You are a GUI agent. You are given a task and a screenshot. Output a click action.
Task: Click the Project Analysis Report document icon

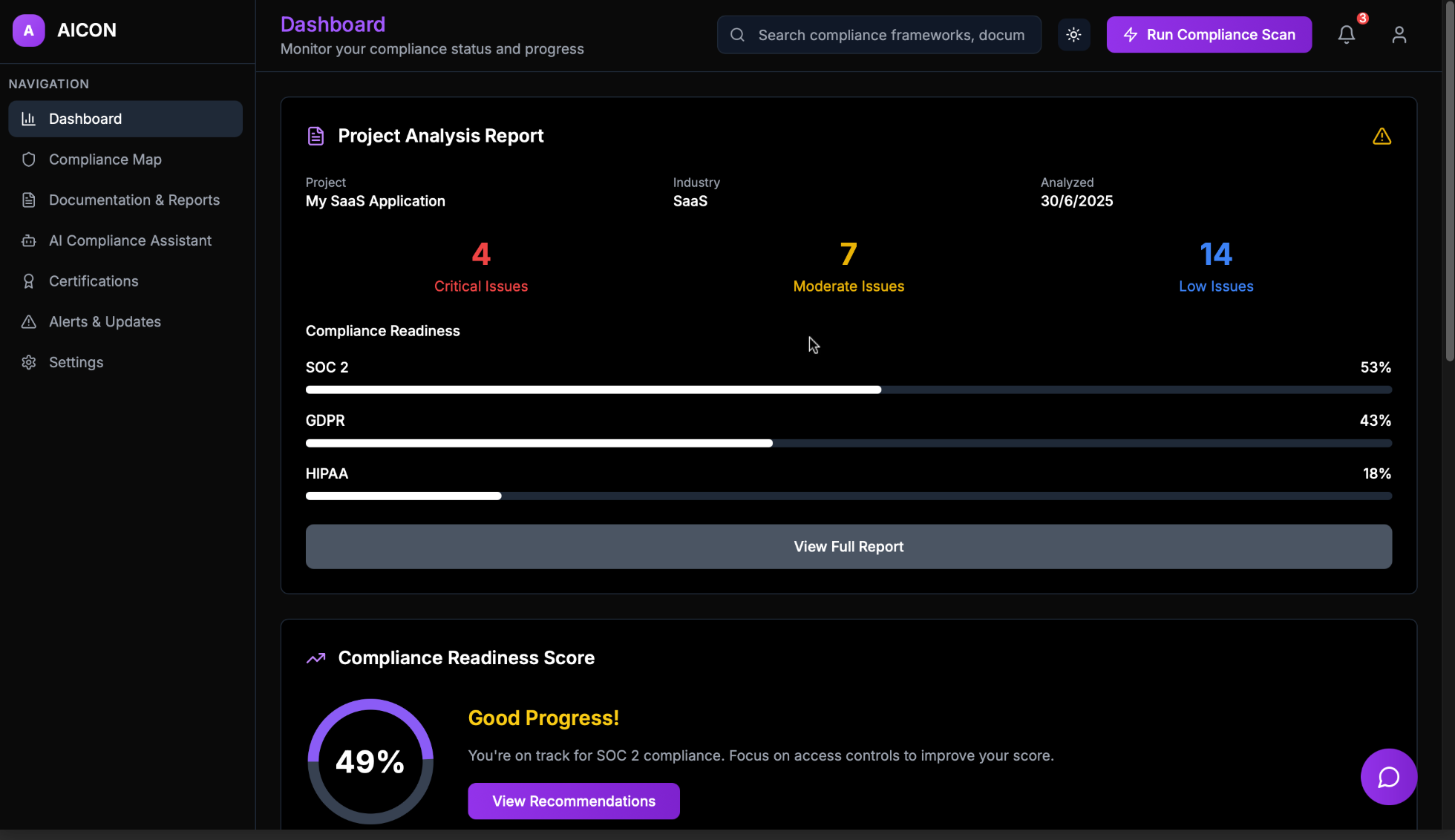[315, 137]
